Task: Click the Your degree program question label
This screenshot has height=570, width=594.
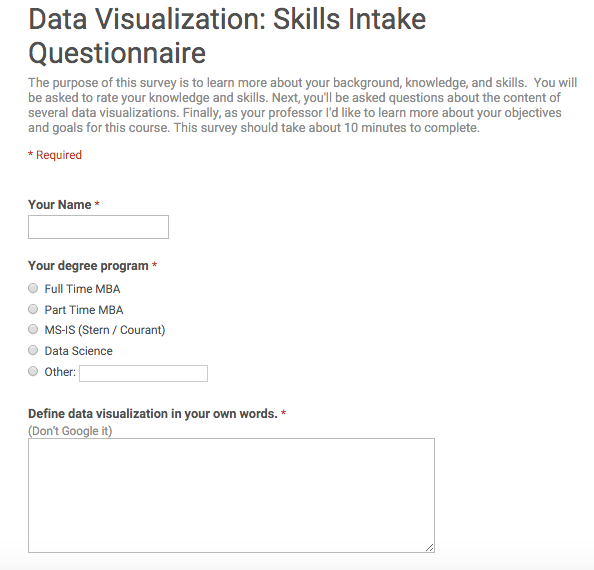Action: pyautogui.click(x=88, y=266)
